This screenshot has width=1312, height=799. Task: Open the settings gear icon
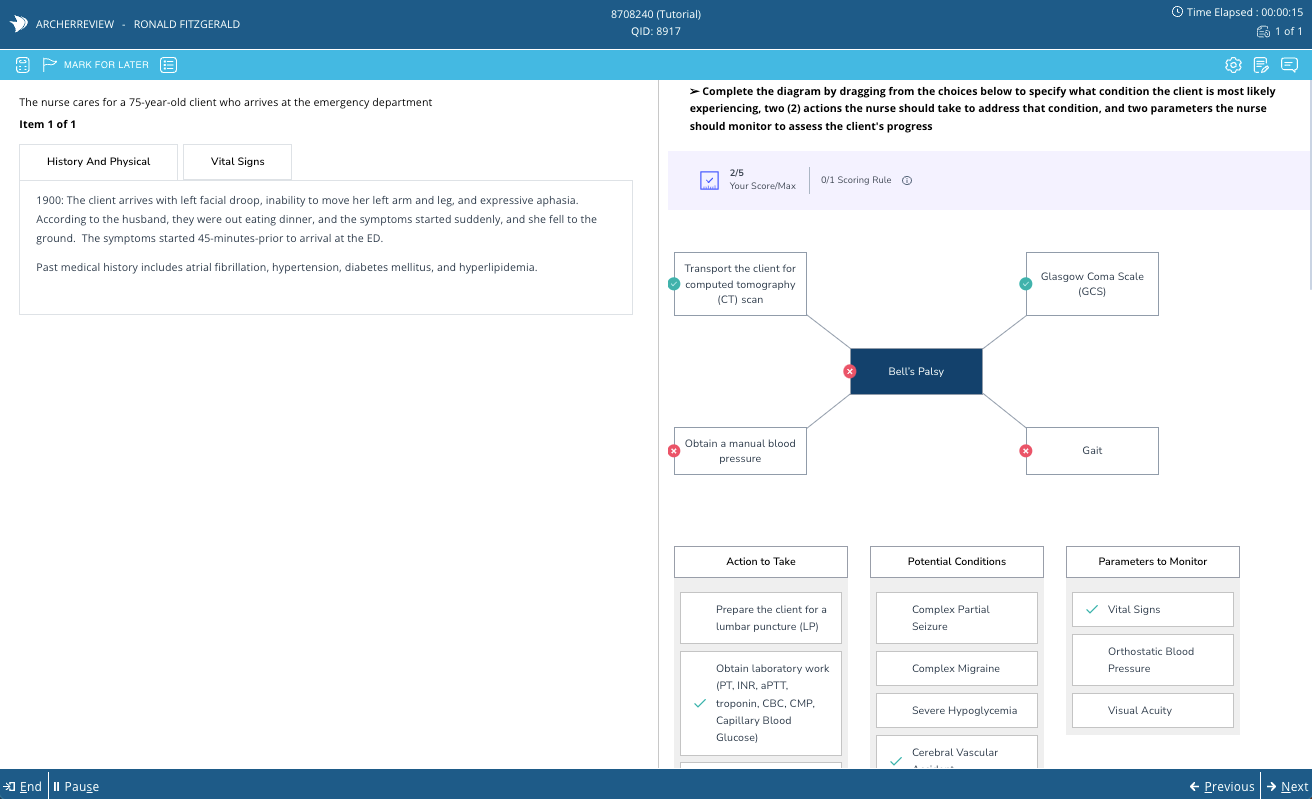tap(1233, 65)
